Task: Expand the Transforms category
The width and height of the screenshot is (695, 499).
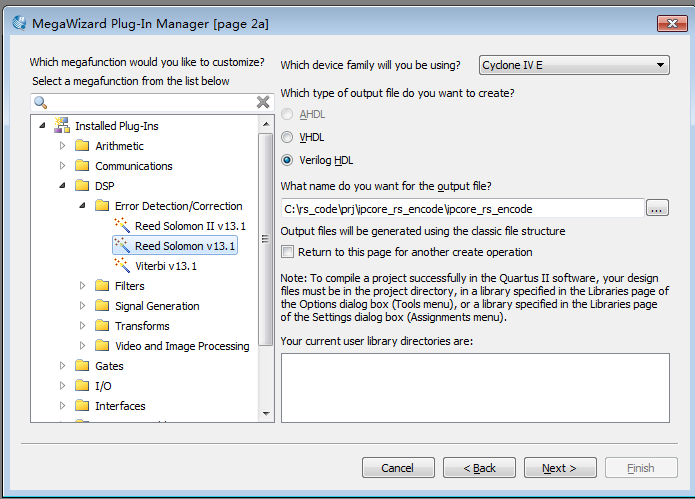Action: coord(82,325)
